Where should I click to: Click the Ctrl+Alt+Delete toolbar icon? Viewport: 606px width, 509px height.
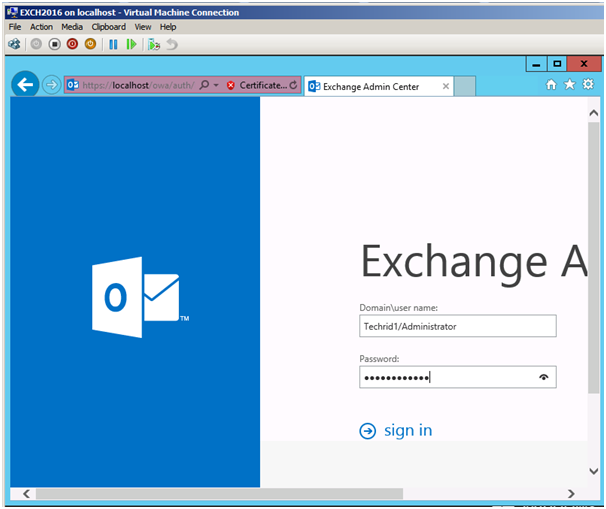(x=15, y=44)
